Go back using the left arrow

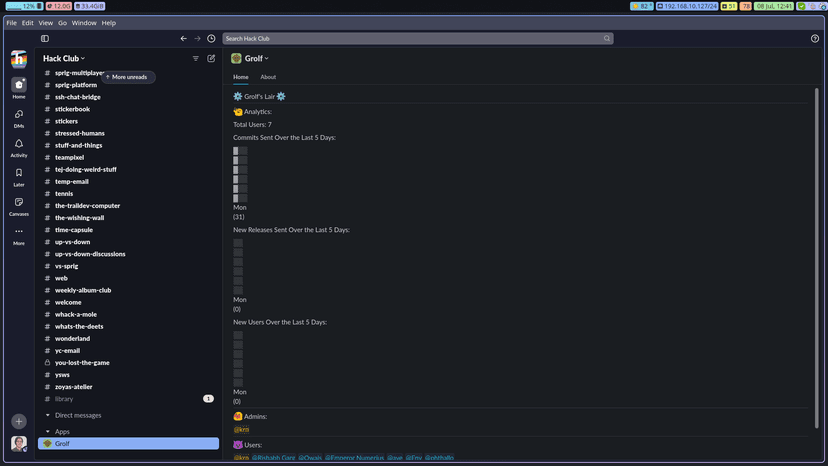coord(183,38)
